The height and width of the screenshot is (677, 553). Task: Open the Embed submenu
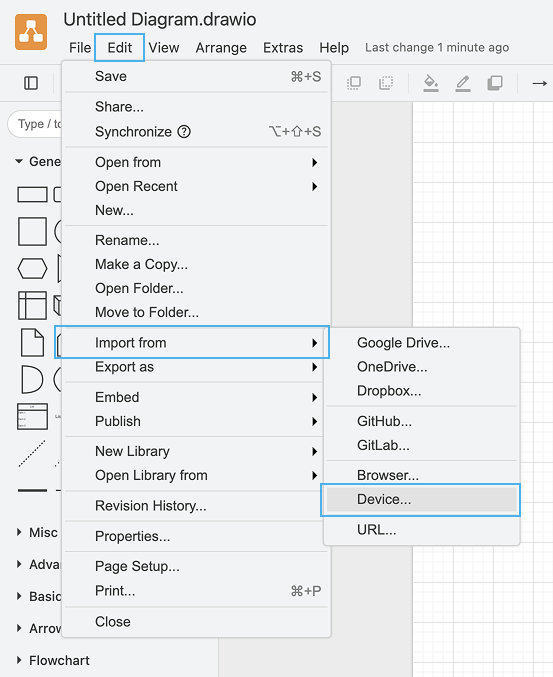196,397
